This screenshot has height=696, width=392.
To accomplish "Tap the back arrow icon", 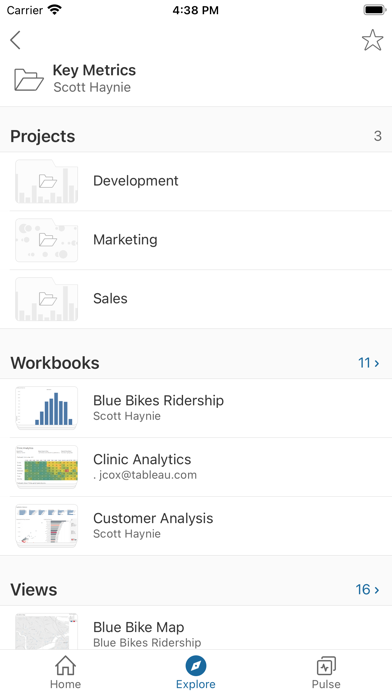I will click(x=16, y=40).
